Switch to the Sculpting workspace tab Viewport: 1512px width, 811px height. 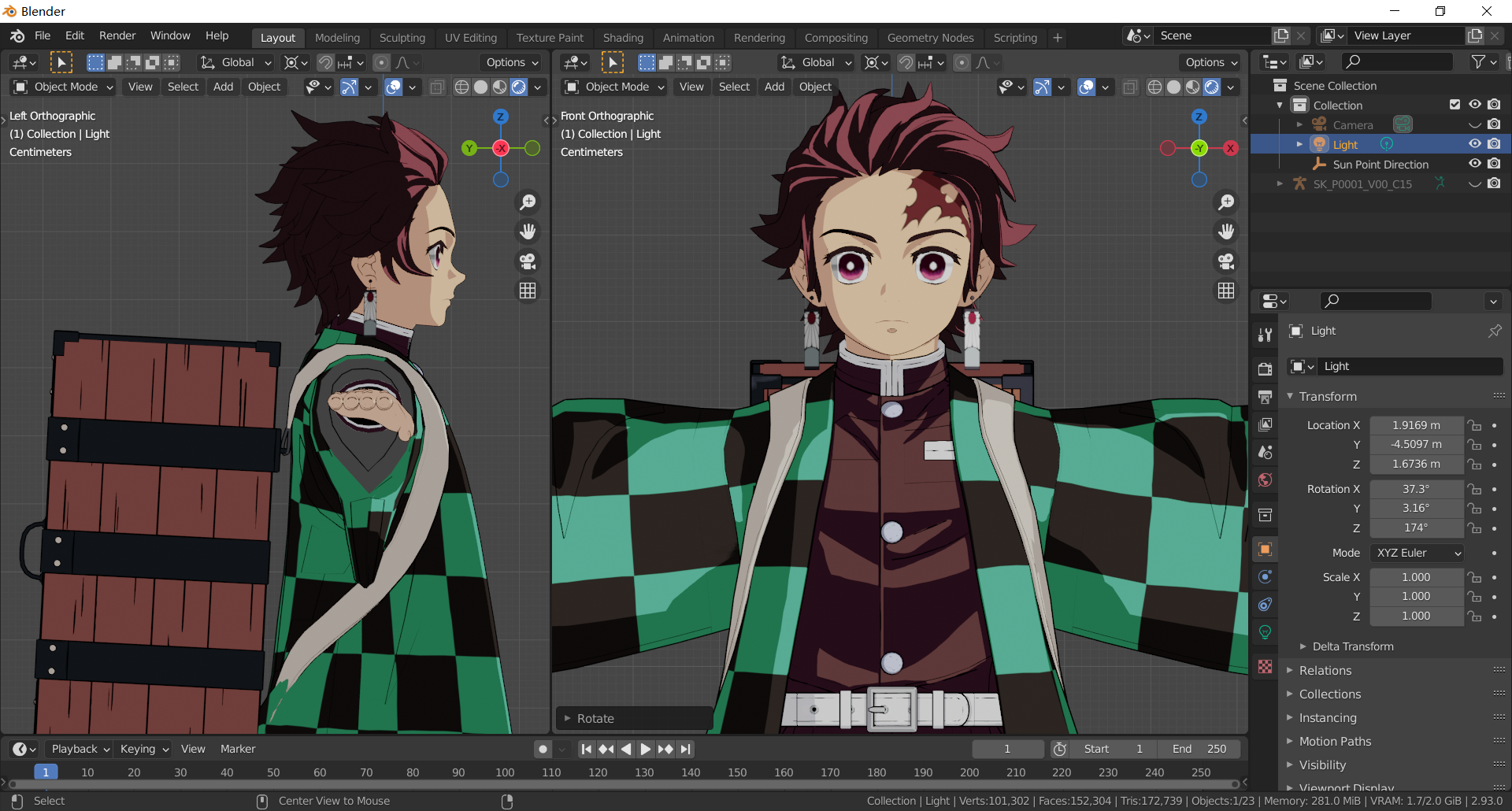[x=402, y=37]
